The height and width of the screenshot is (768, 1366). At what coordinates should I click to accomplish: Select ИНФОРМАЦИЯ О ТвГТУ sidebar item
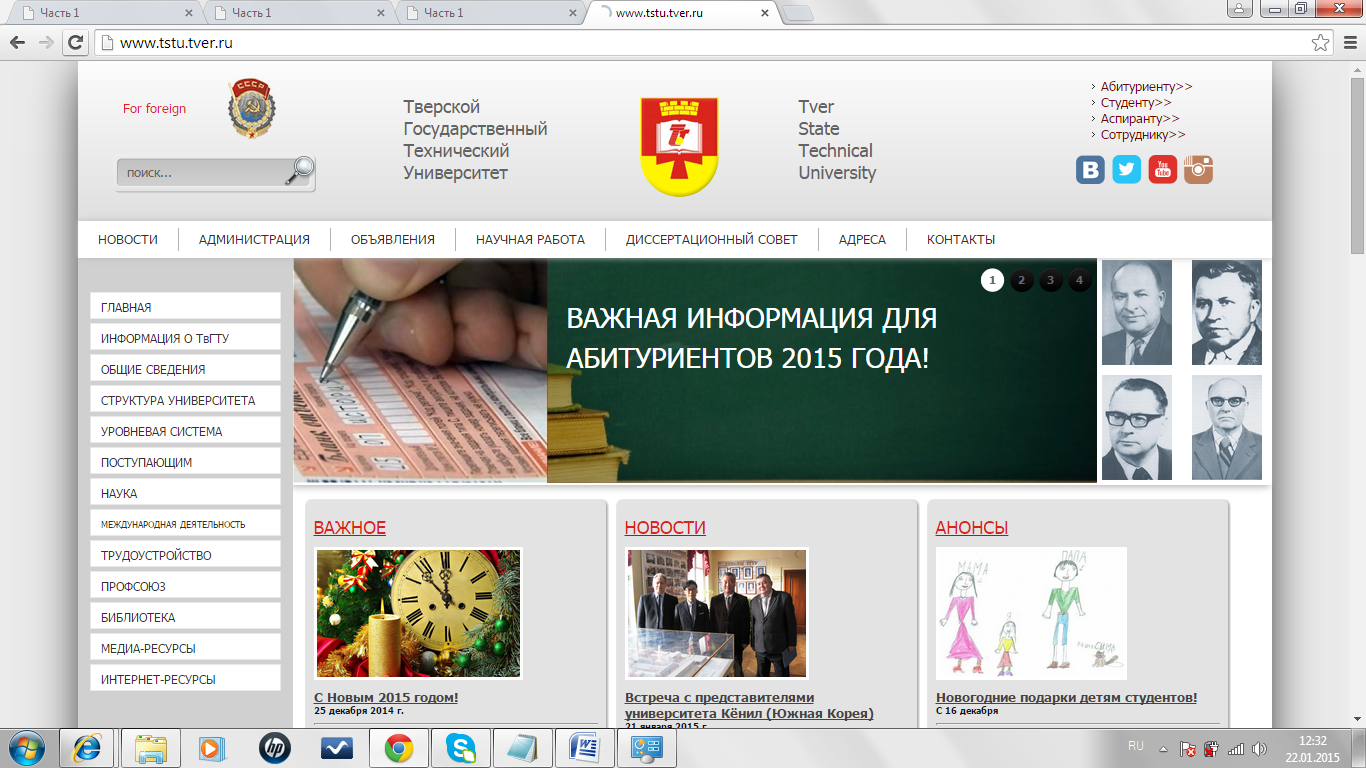[185, 338]
